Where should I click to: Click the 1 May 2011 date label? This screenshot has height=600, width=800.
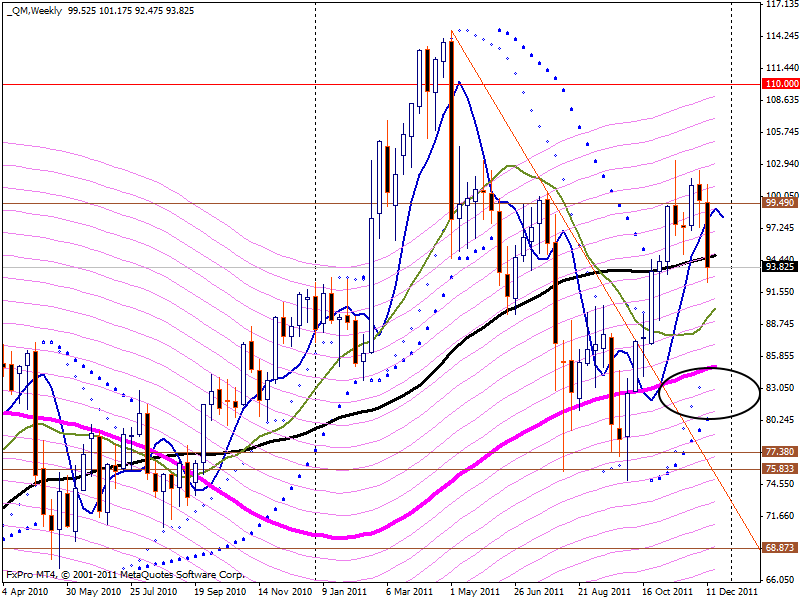click(x=474, y=592)
